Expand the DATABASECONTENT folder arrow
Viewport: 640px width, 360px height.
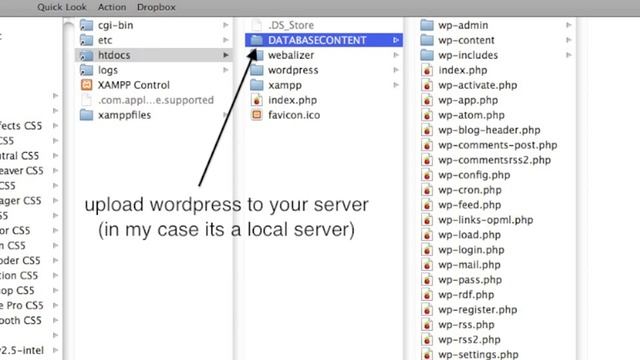click(x=396, y=40)
